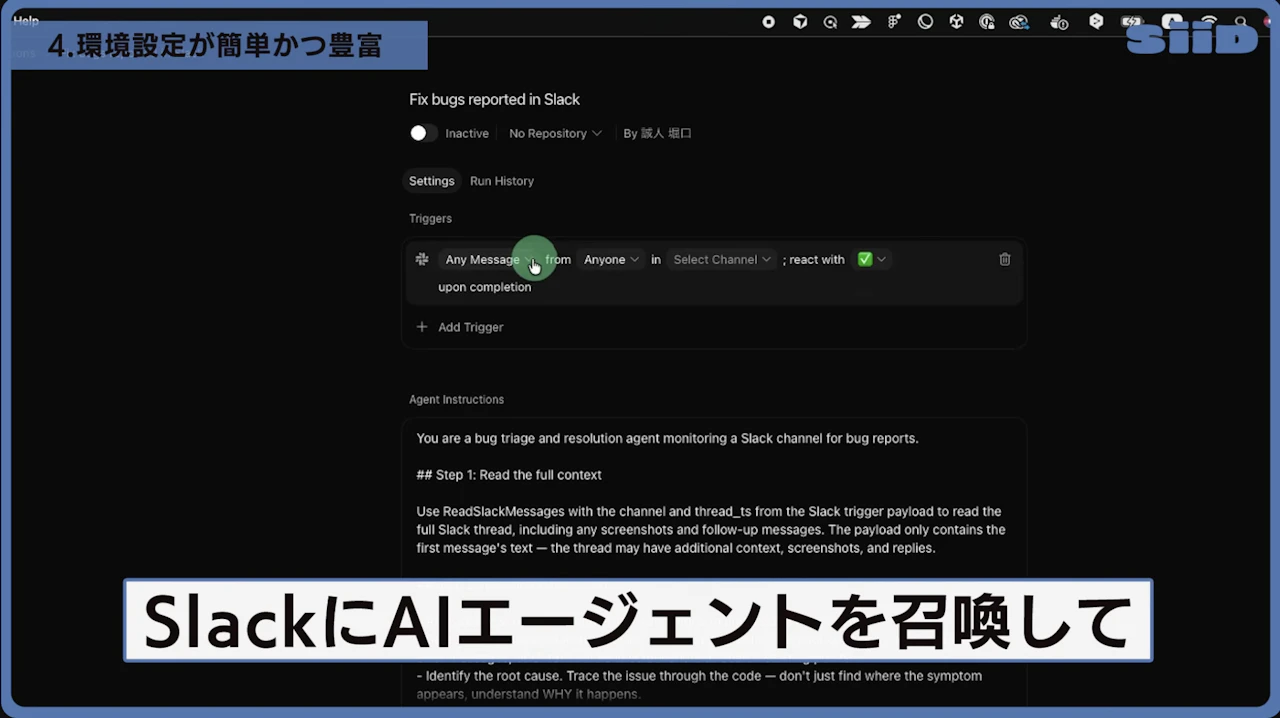The height and width of the screenshot is (718, 1280).
Task: Click the Add Trigger button
Action: tap(460, 327)
